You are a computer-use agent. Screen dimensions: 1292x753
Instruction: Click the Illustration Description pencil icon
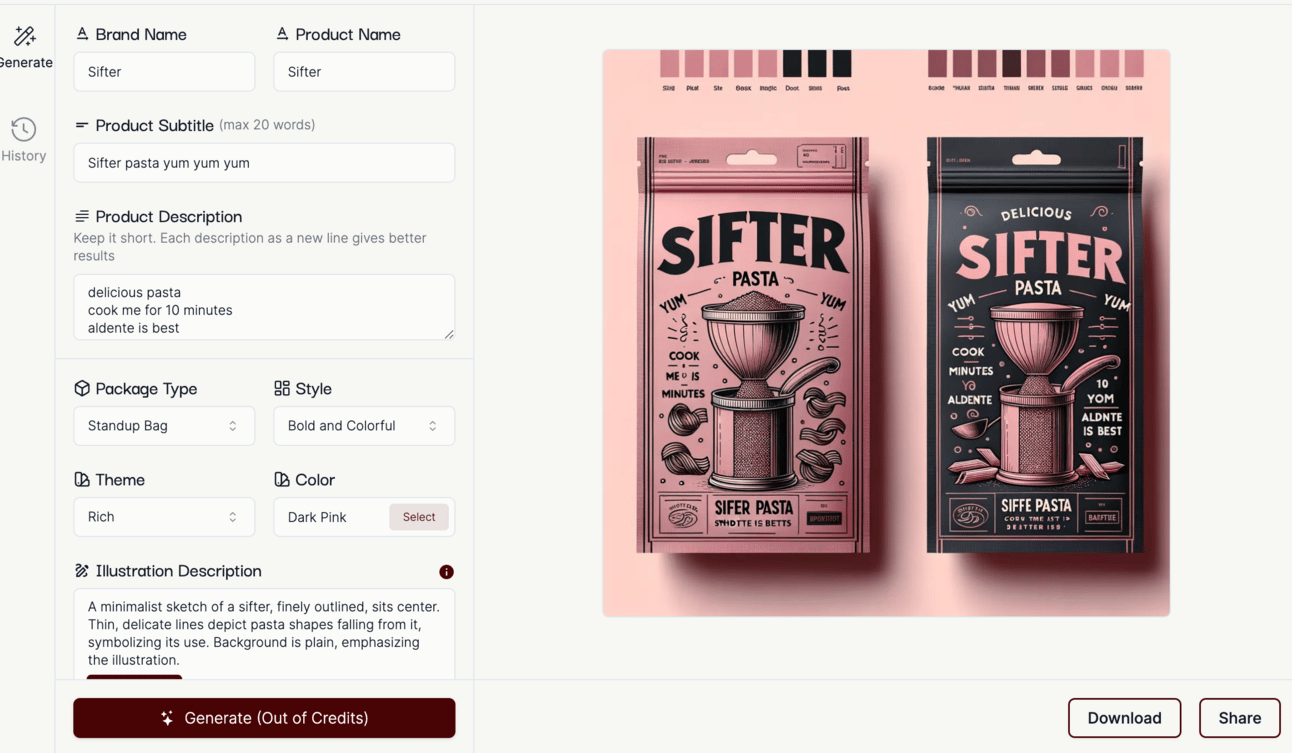coord(82,570)
